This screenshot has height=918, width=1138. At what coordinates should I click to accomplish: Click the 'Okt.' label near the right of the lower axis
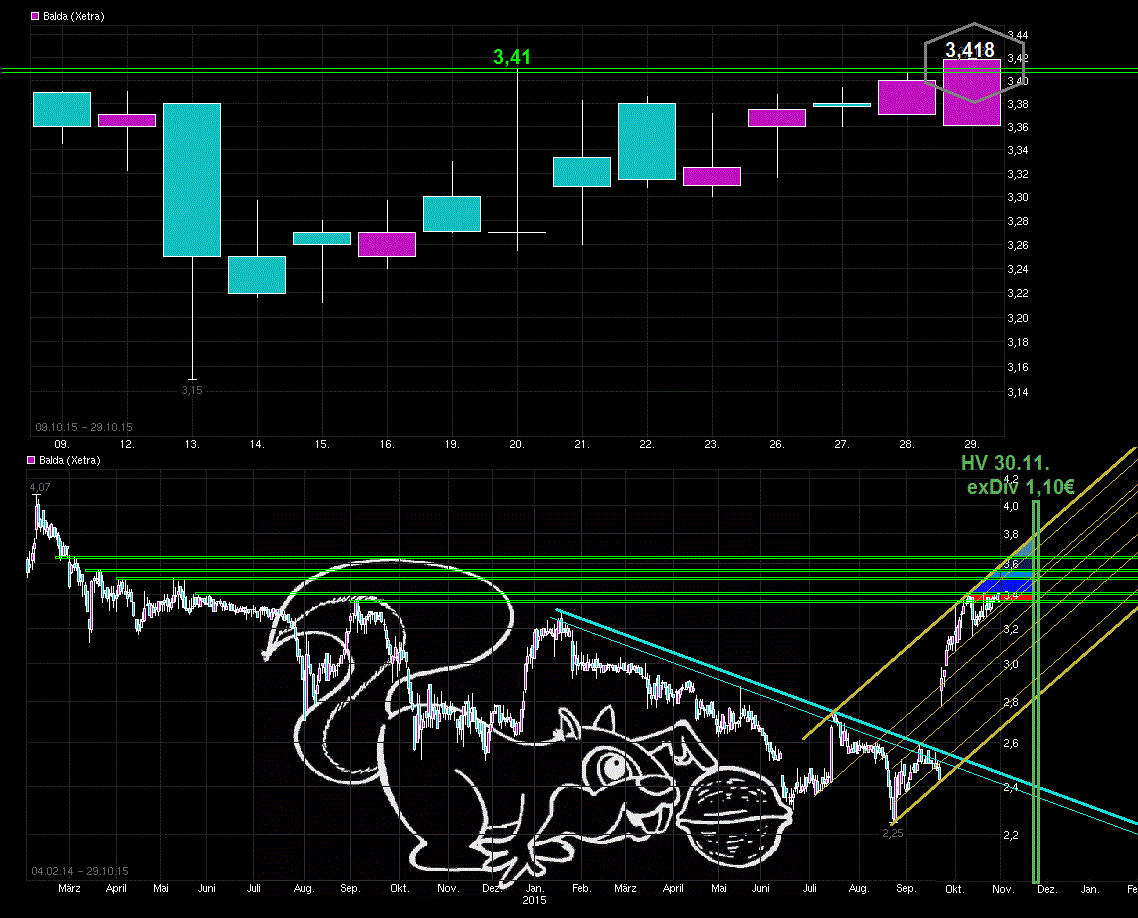954,889
